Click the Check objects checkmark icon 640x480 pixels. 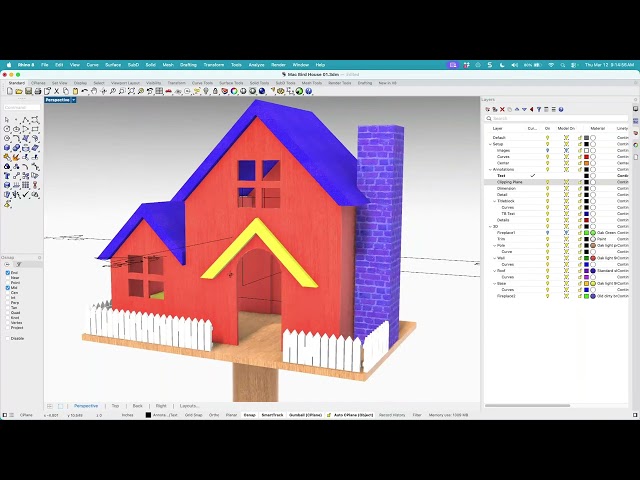pyautogui.click(x=25, y=195)
